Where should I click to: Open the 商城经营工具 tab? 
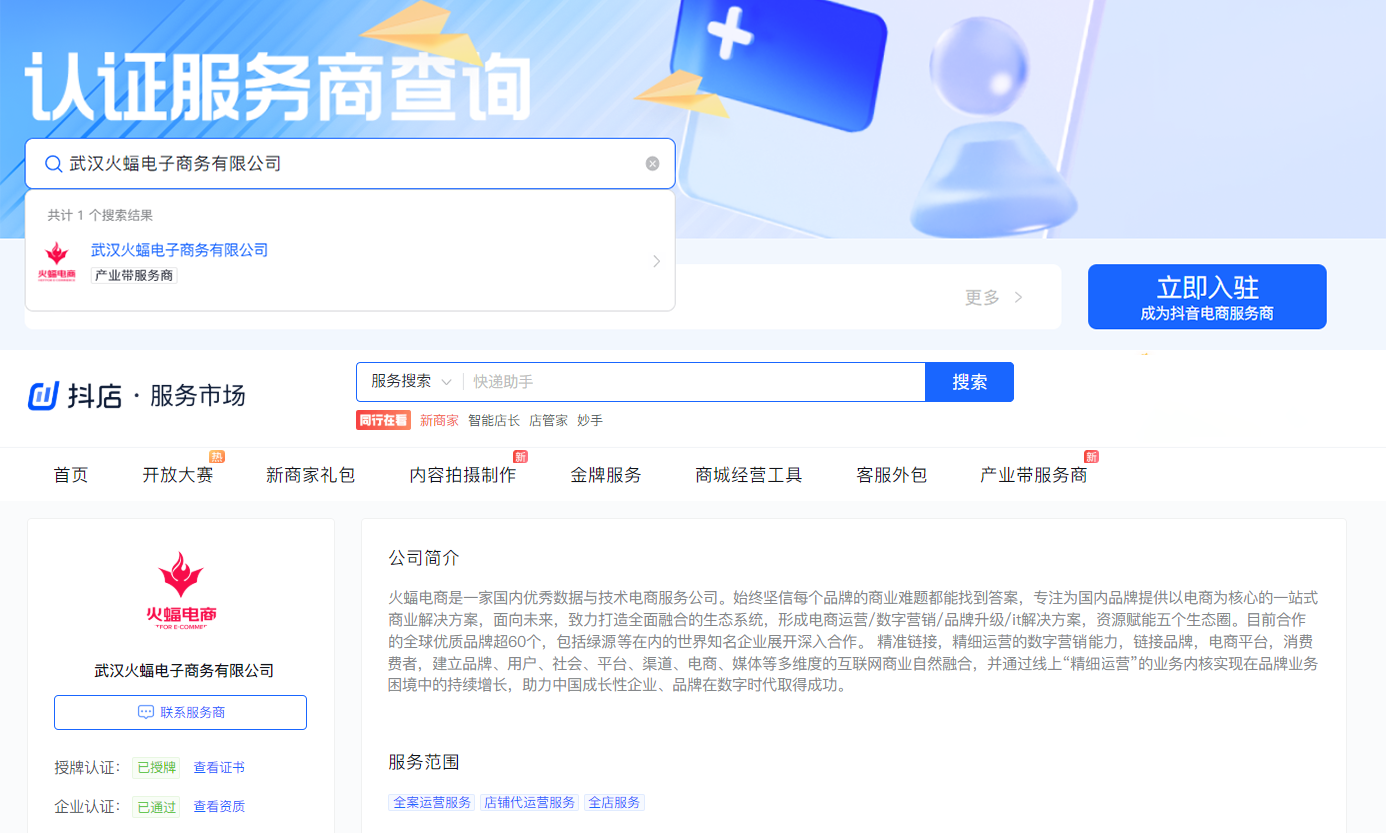tap(749, 475)
